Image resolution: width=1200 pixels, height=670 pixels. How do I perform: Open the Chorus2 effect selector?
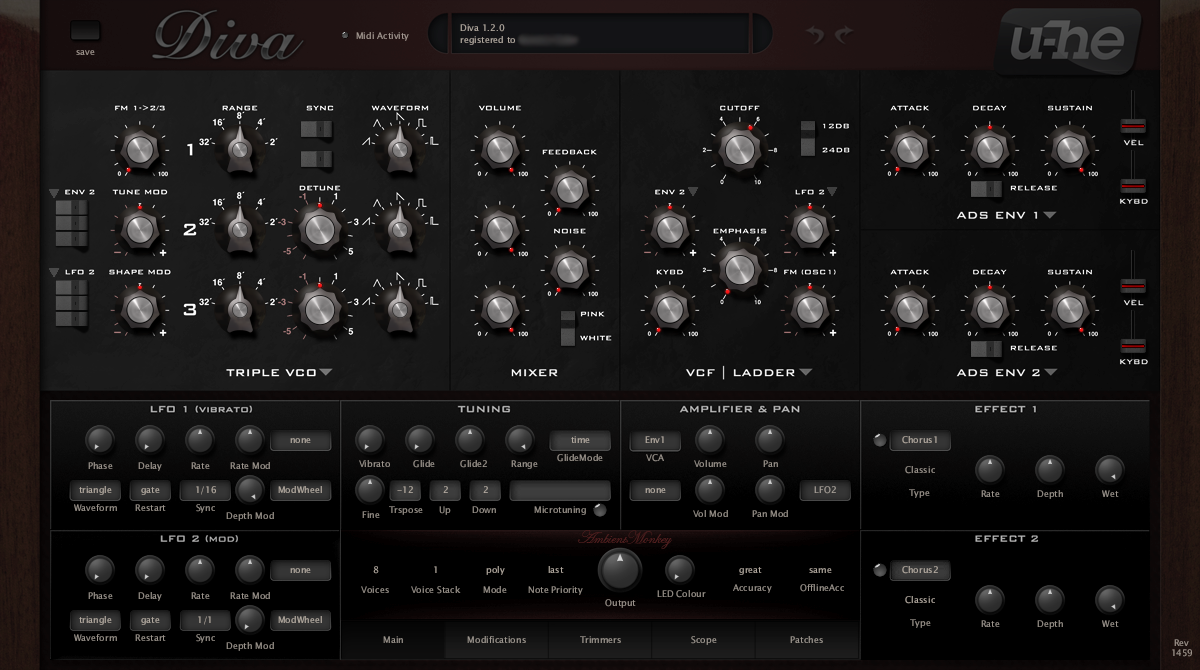pyautogui.click(x=920, y=570)
